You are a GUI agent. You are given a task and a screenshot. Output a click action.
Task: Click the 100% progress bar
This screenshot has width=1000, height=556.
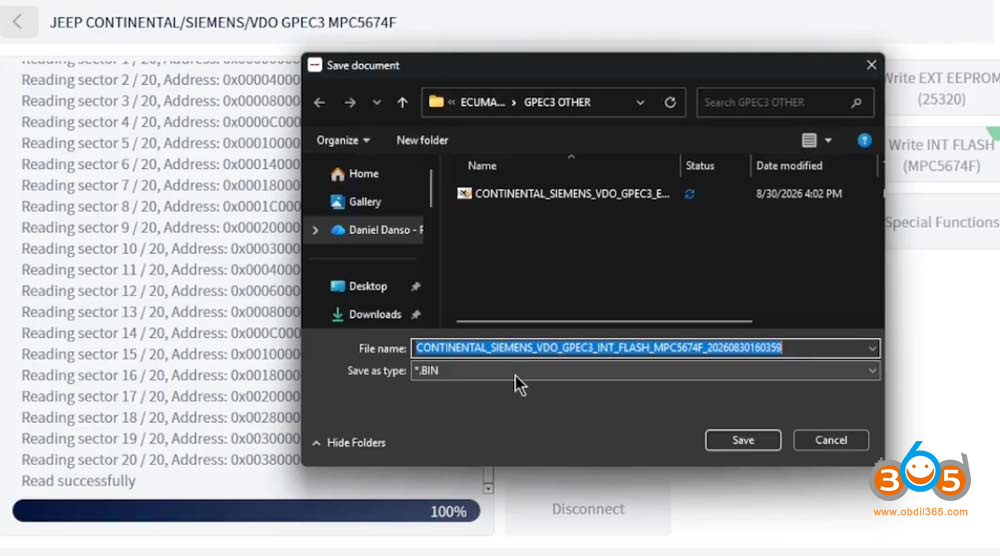(246, 511)
